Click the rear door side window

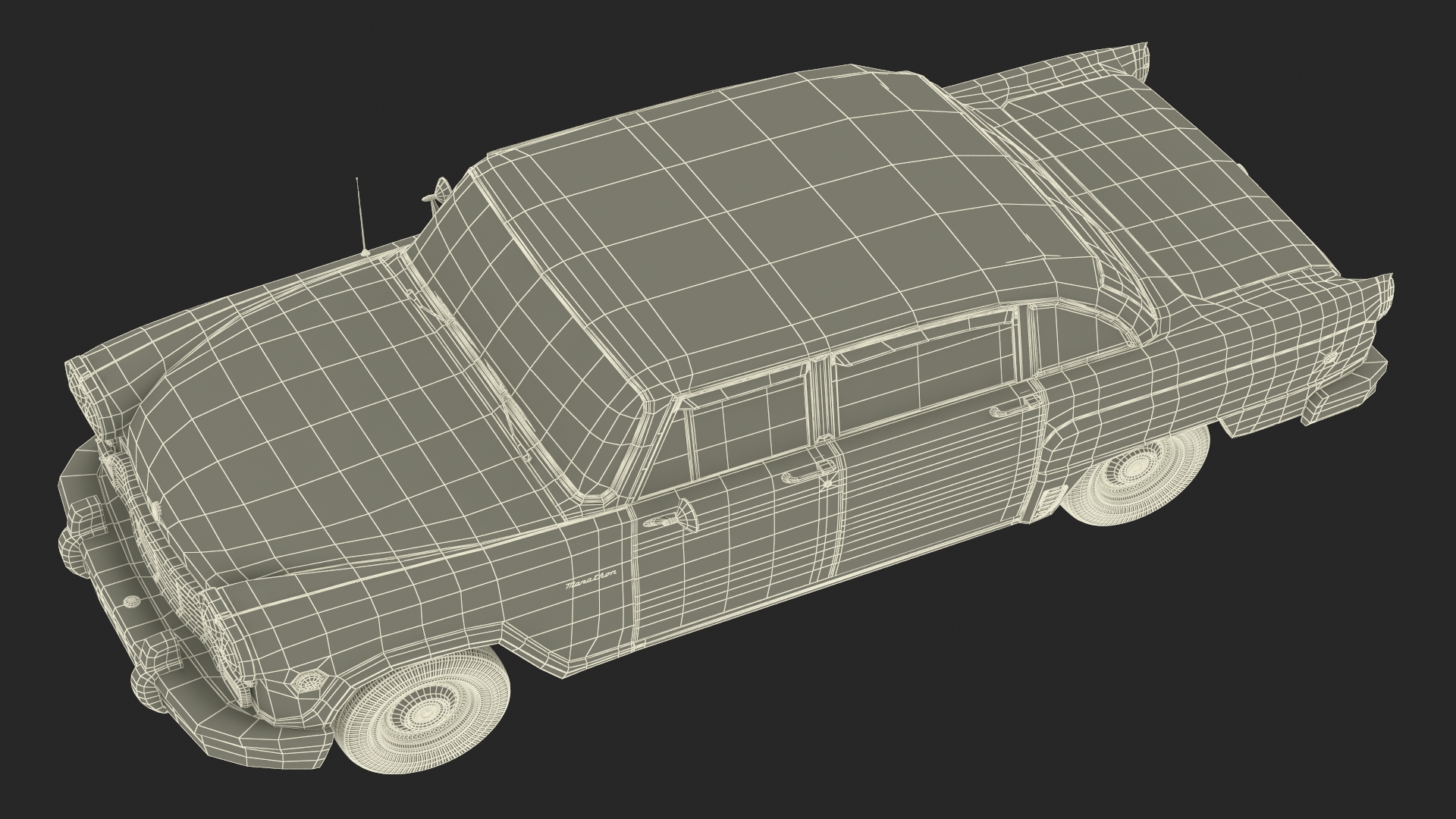pos(925,374)
